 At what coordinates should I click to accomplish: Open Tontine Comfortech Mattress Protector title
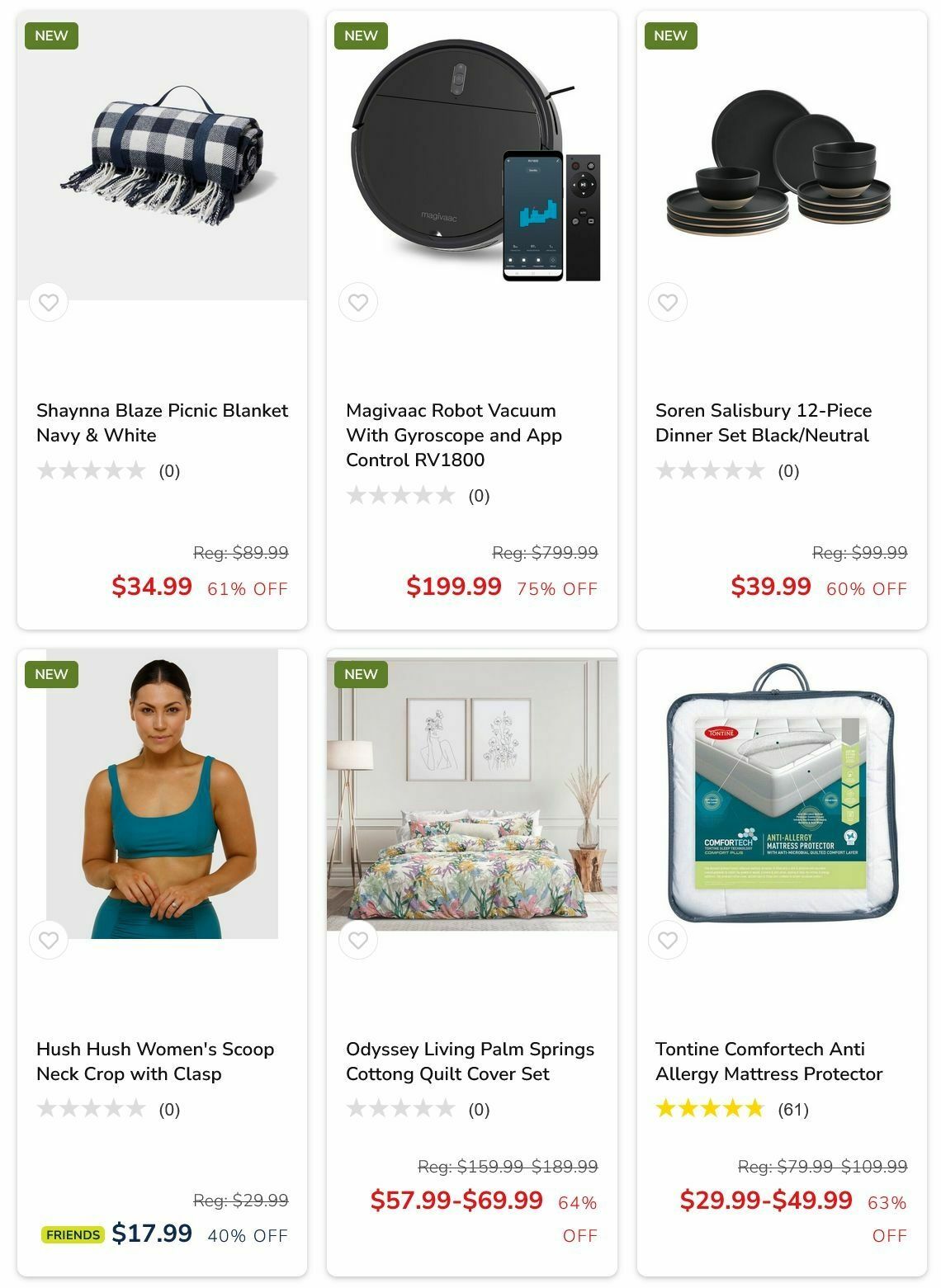click(x=768, y=1061)
